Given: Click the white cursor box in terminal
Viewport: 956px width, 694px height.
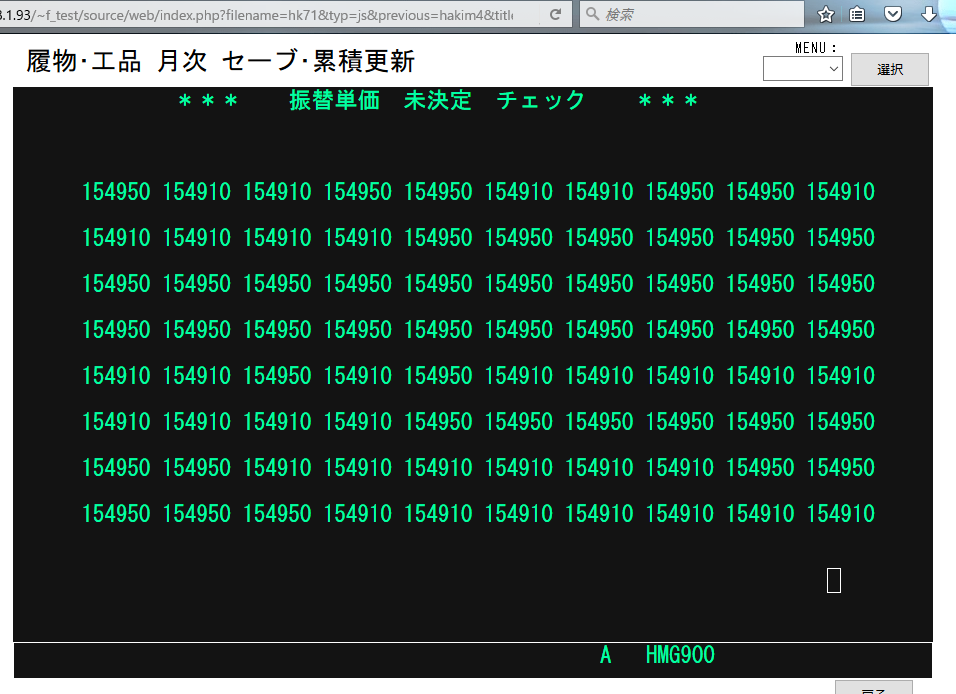Looking at the screenshot, I should pyautogui.click(x=834, y=580).
